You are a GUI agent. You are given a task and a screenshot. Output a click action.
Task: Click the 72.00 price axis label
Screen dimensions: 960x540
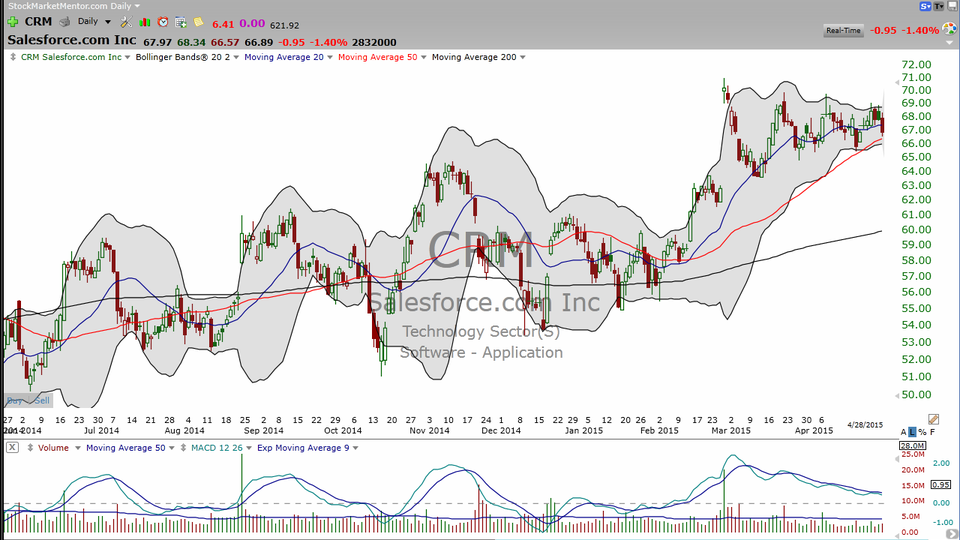click(x=916, y=65)
